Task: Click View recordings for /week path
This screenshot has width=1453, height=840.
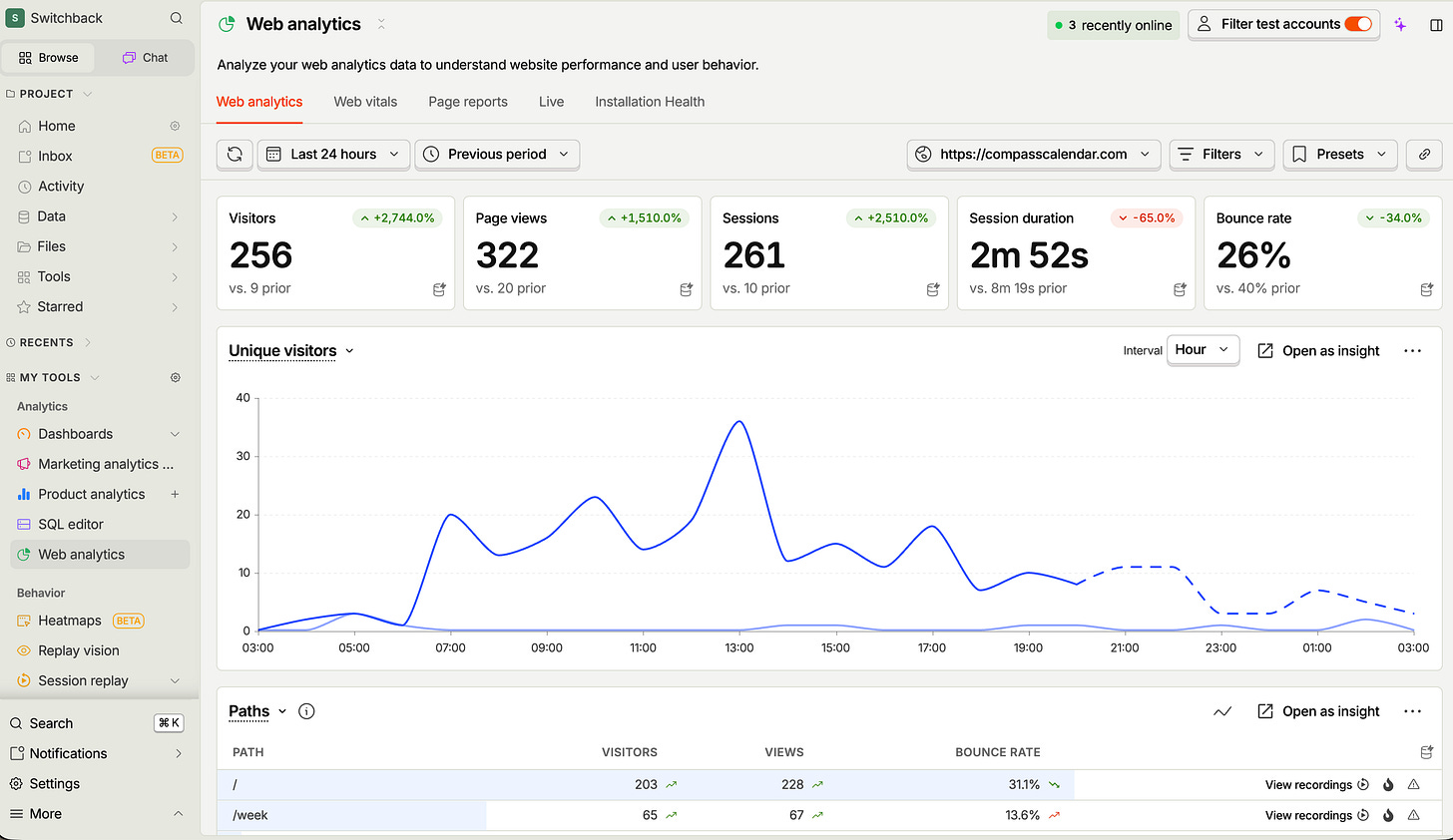Action: click(x=1316, y=815)
